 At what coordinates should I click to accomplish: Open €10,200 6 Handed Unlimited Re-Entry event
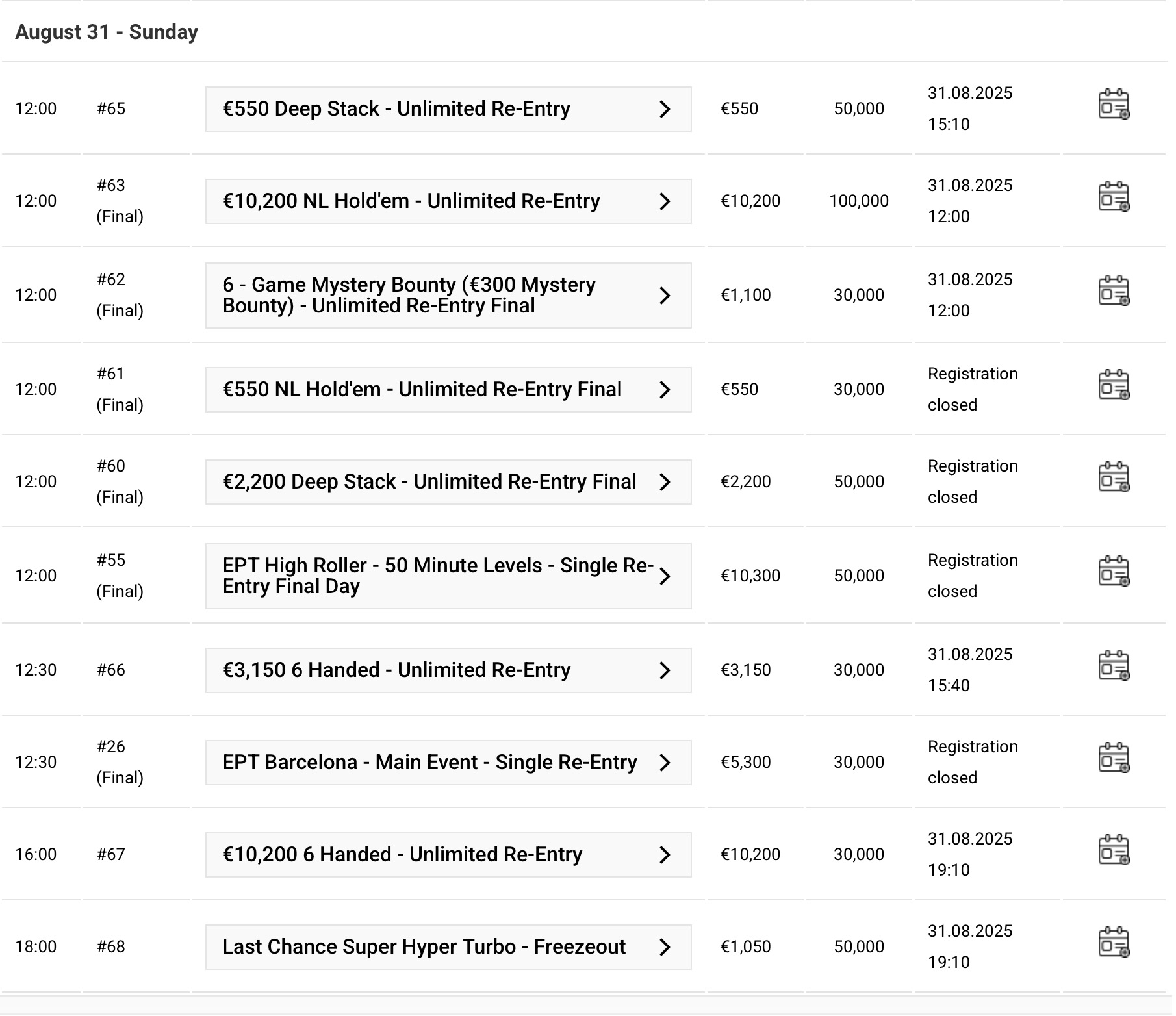[402, 855]
